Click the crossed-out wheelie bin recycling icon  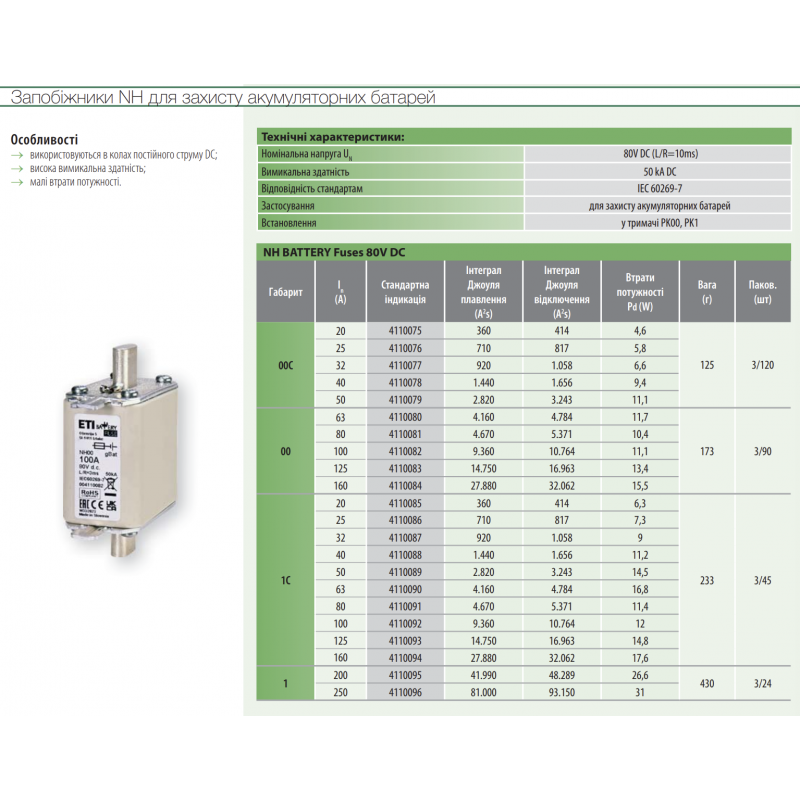coord(110,482)
